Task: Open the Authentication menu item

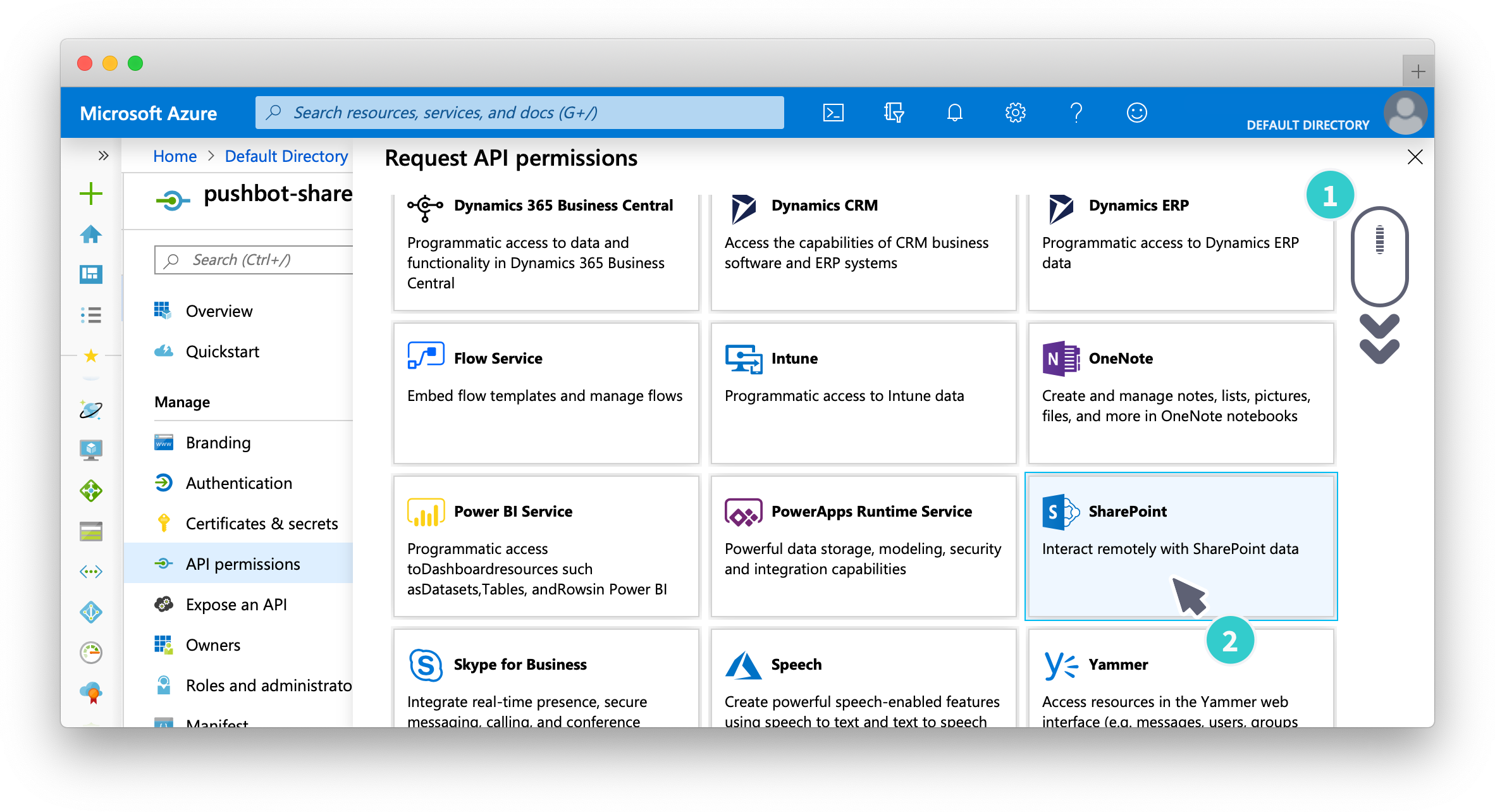Action: (239, 483)
